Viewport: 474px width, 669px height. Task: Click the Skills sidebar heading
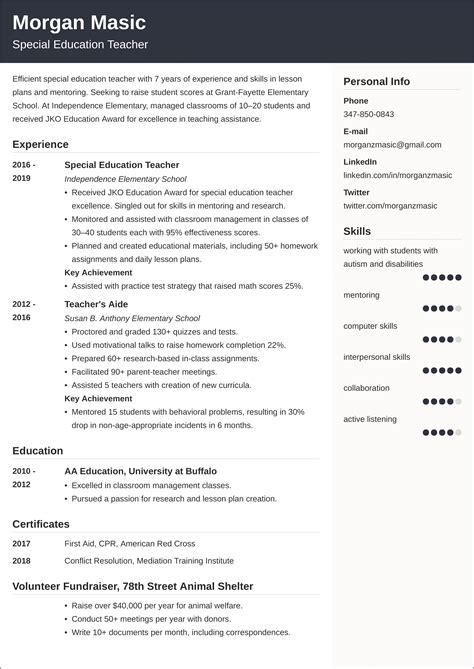click(357, 231)
